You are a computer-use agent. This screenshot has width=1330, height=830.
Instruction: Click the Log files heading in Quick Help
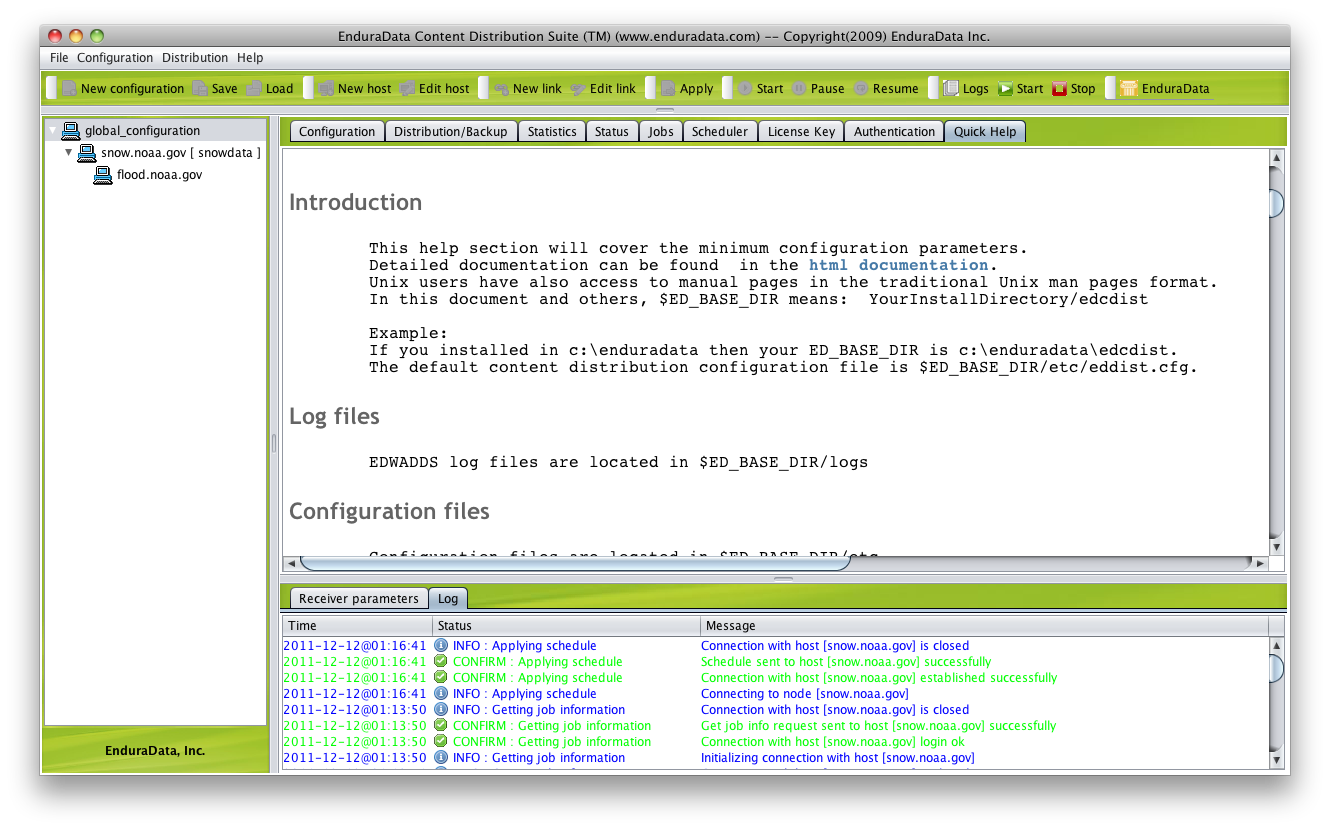[334, 416]
